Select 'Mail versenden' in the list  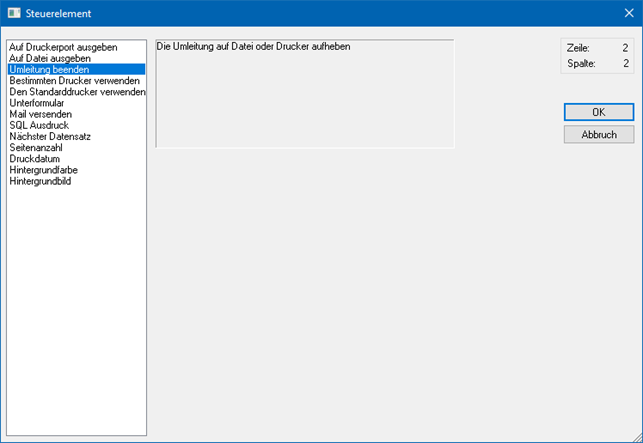pos(41,114)
